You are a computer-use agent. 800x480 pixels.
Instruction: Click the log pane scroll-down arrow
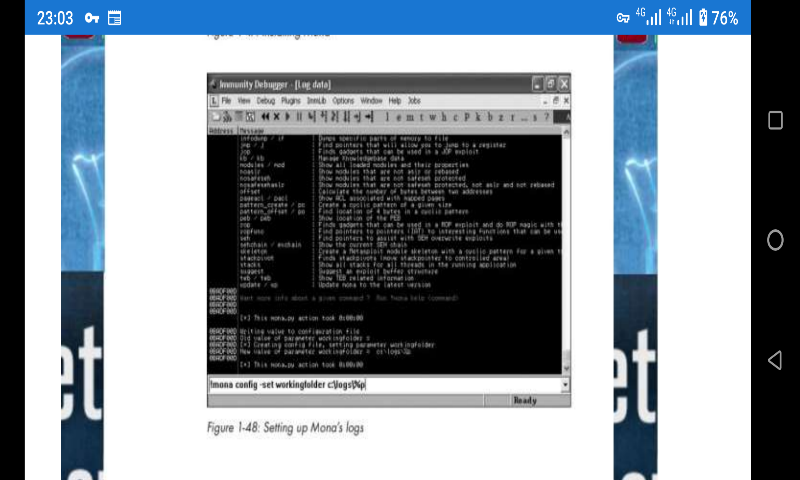(x=566, y=369)
